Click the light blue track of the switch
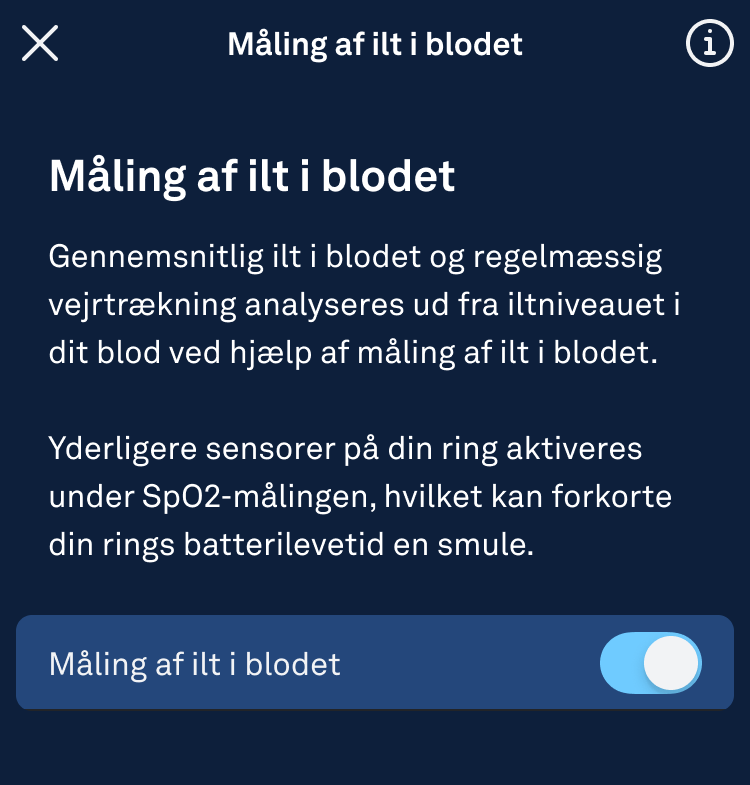 (x=618, y=663)
